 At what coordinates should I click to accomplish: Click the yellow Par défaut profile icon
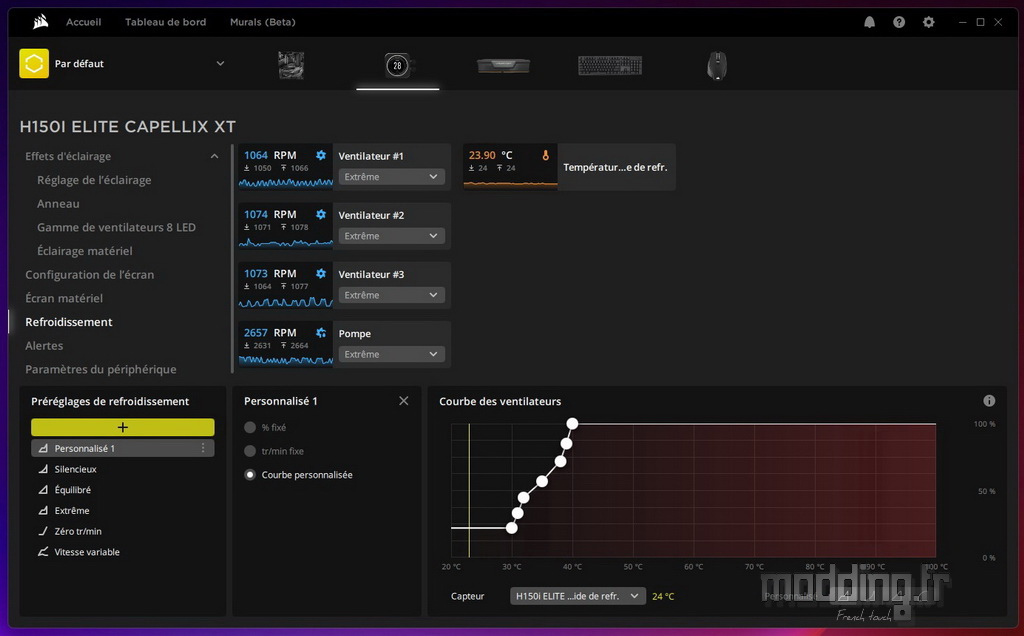pyautogui.click(x=34, y=63)
